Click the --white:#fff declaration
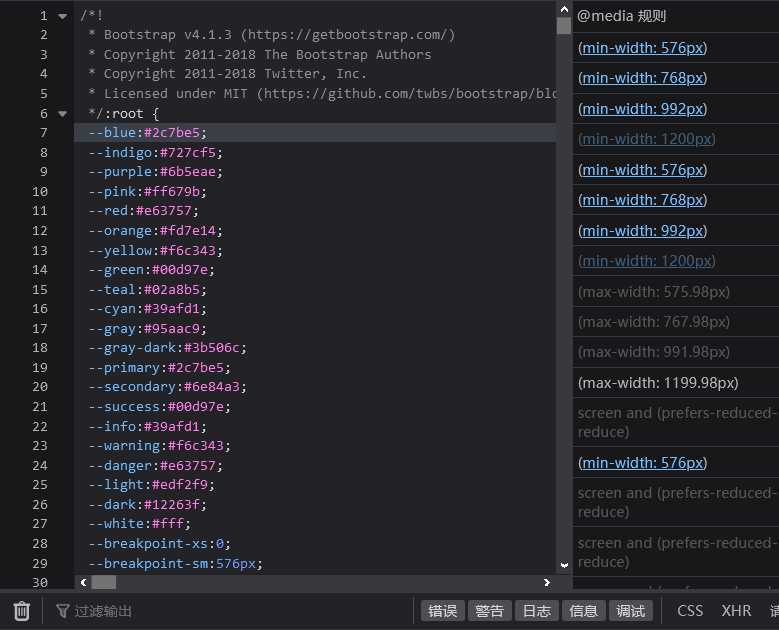Viewport: 779px width, 630px height. (140, 524)
